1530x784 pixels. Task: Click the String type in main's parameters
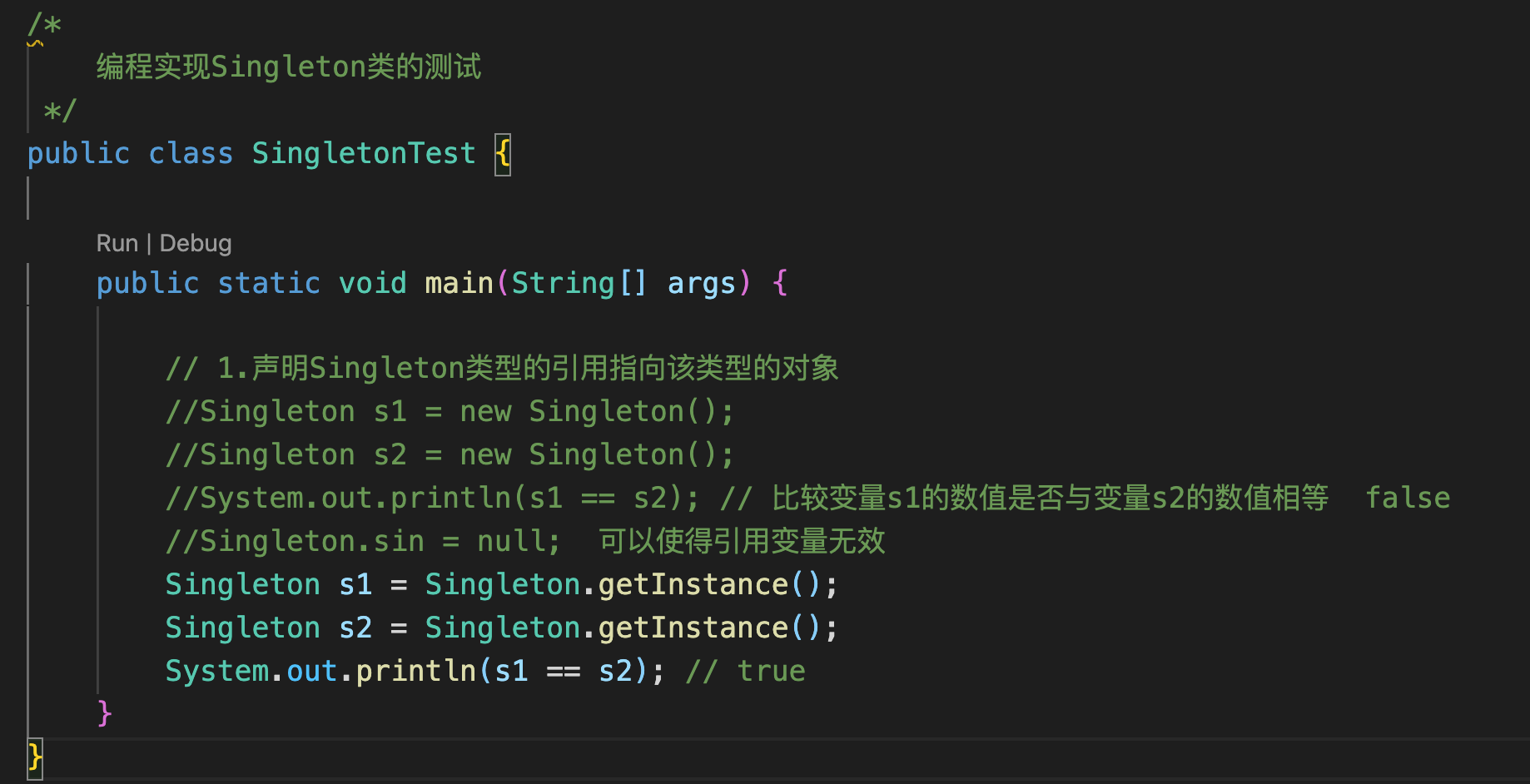click(x=563, y=284)
